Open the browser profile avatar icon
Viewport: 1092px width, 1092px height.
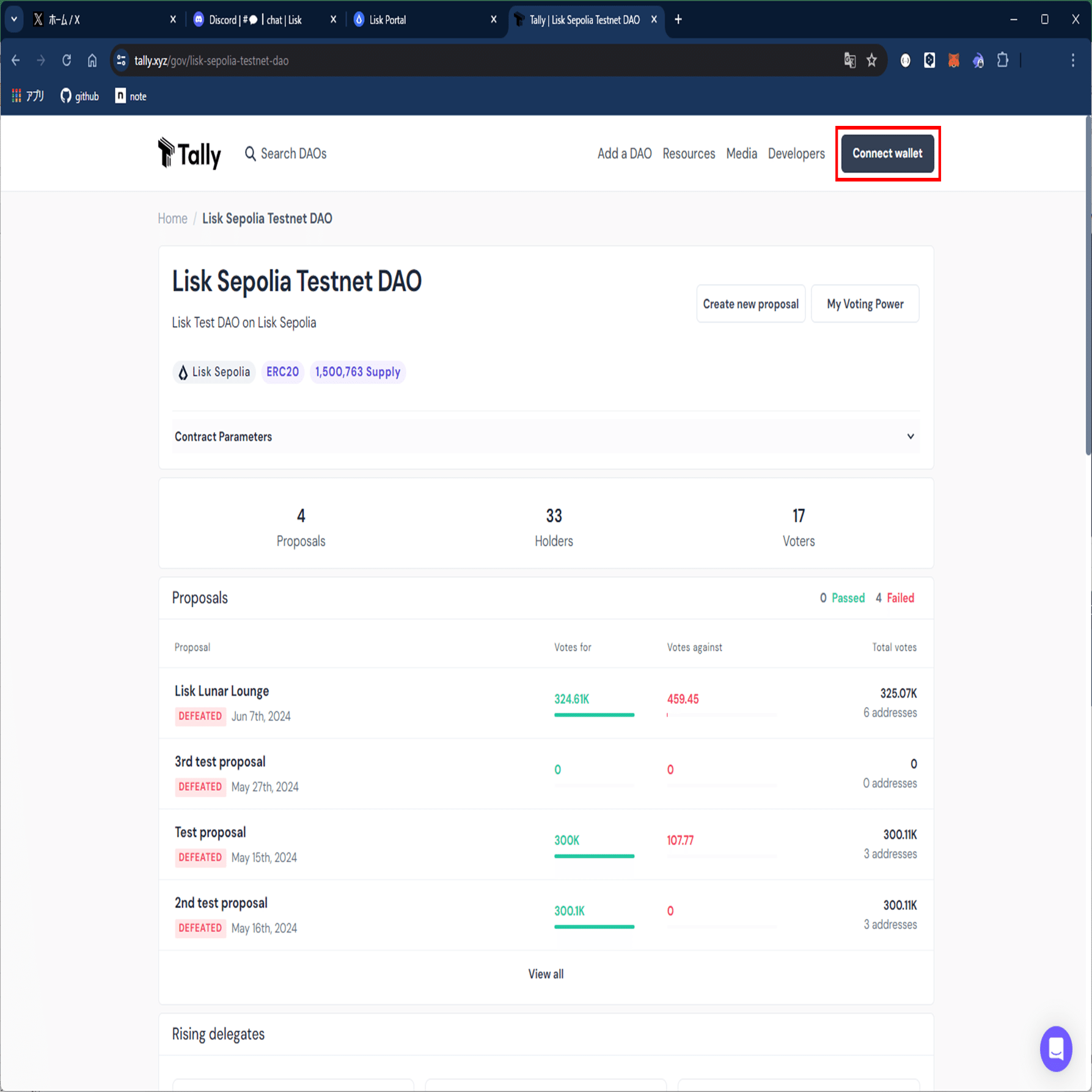pyautogui.click(x=905, y=60)
